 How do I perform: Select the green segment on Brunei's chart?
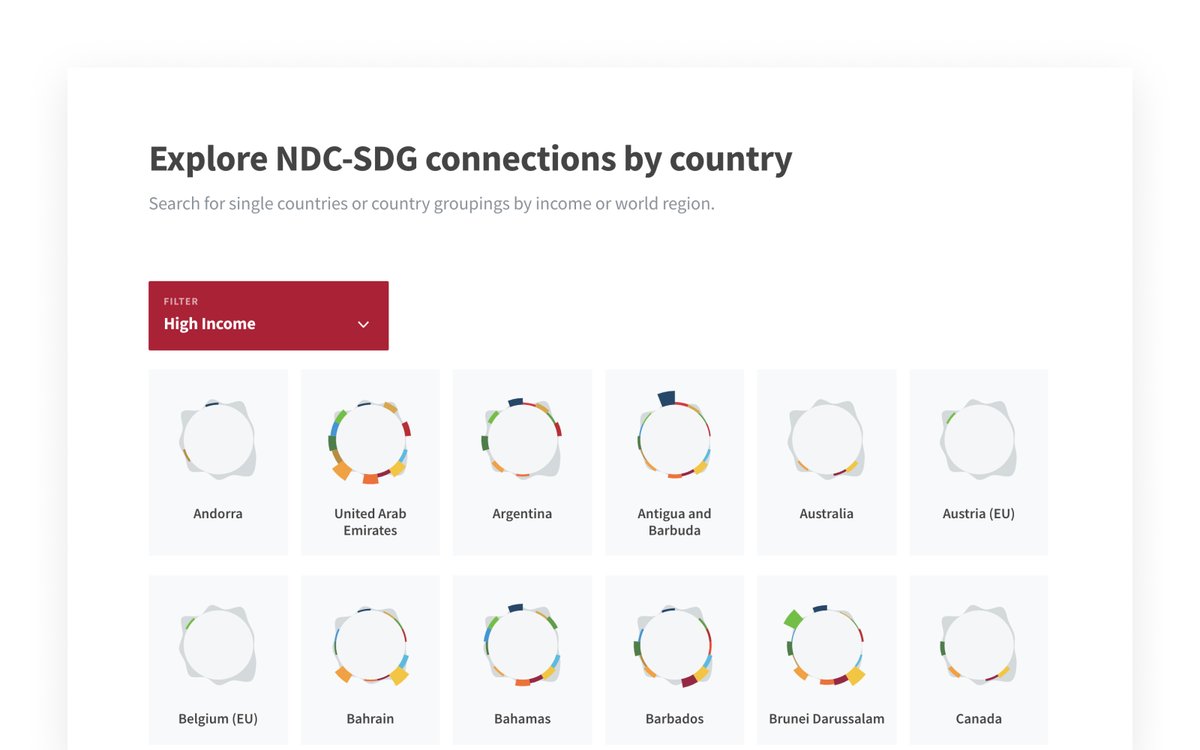[793, 618]
